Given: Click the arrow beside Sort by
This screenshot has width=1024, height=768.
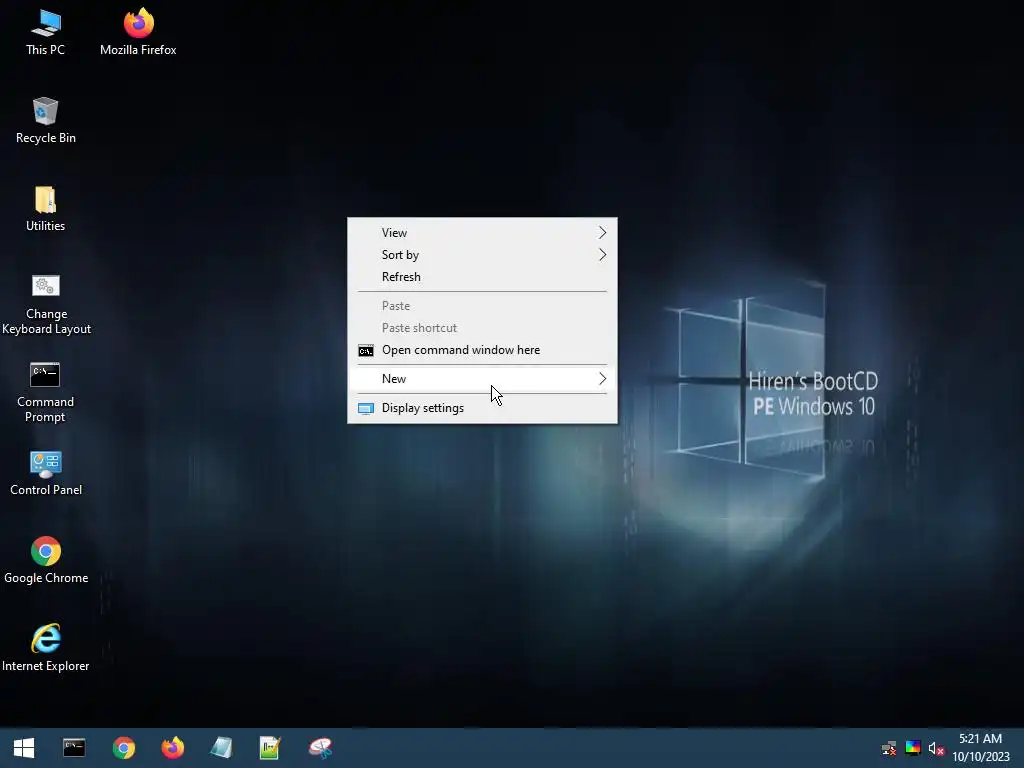Looking at the screenshot, I should click(x=602, y=255).
